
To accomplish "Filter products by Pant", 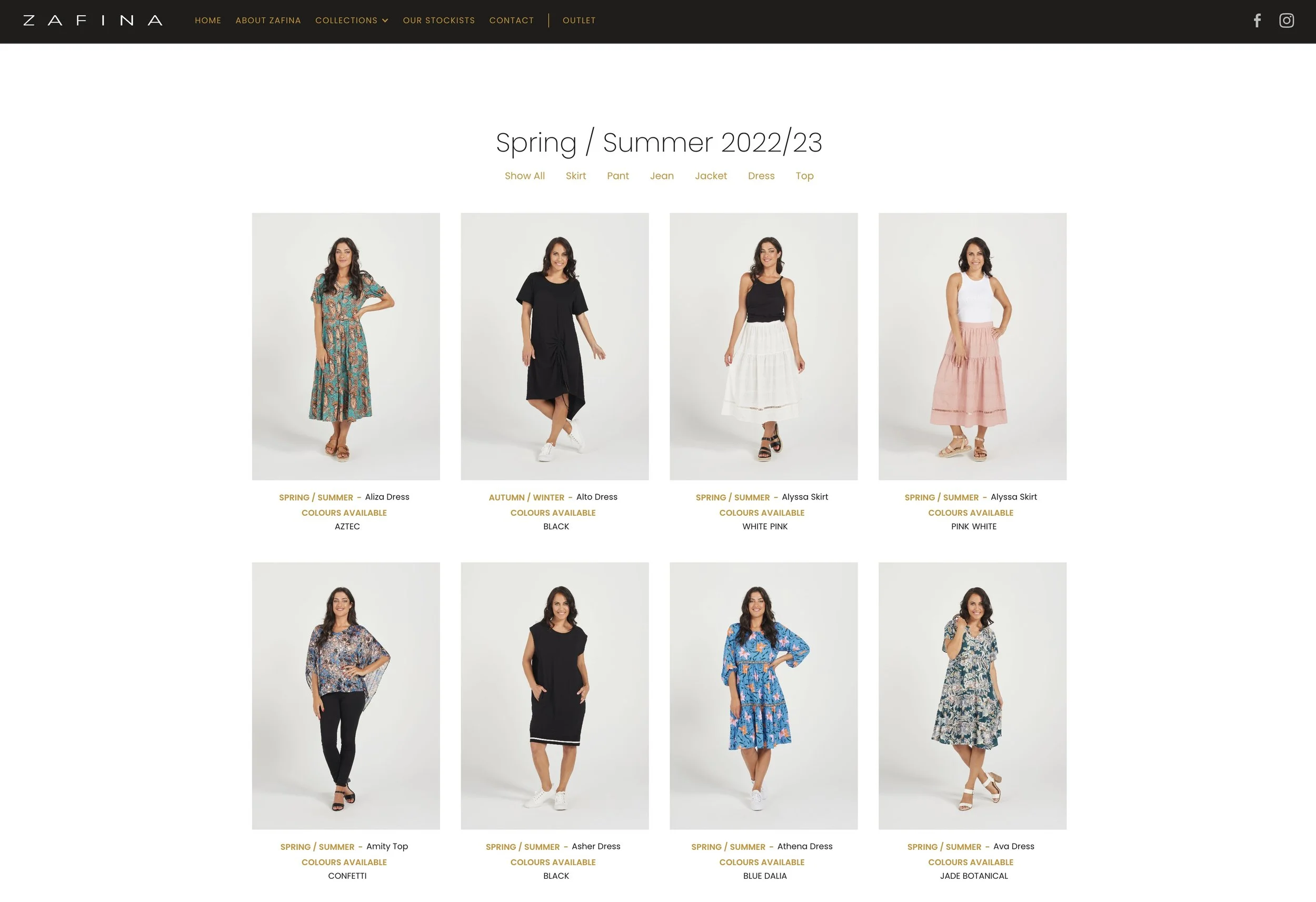I will click(x=618, y=176).
